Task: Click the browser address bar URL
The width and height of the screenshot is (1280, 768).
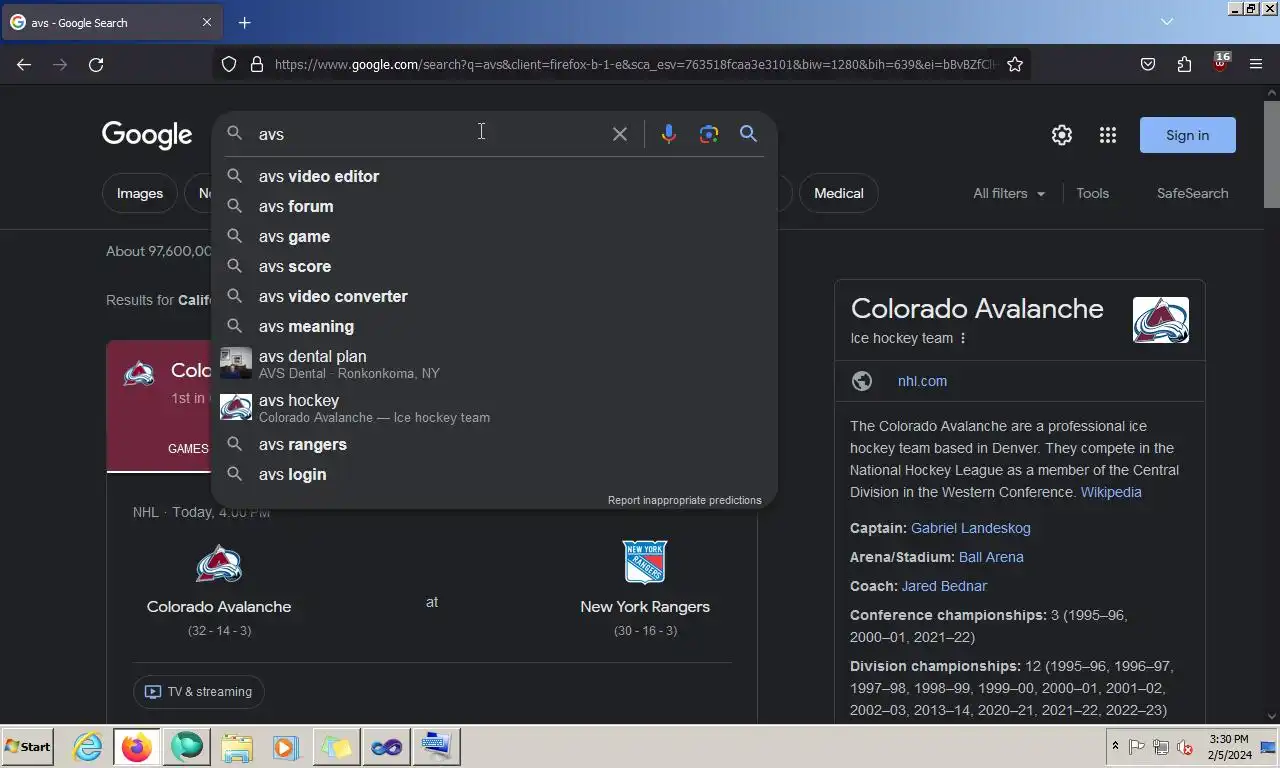Action: point(635,64)
